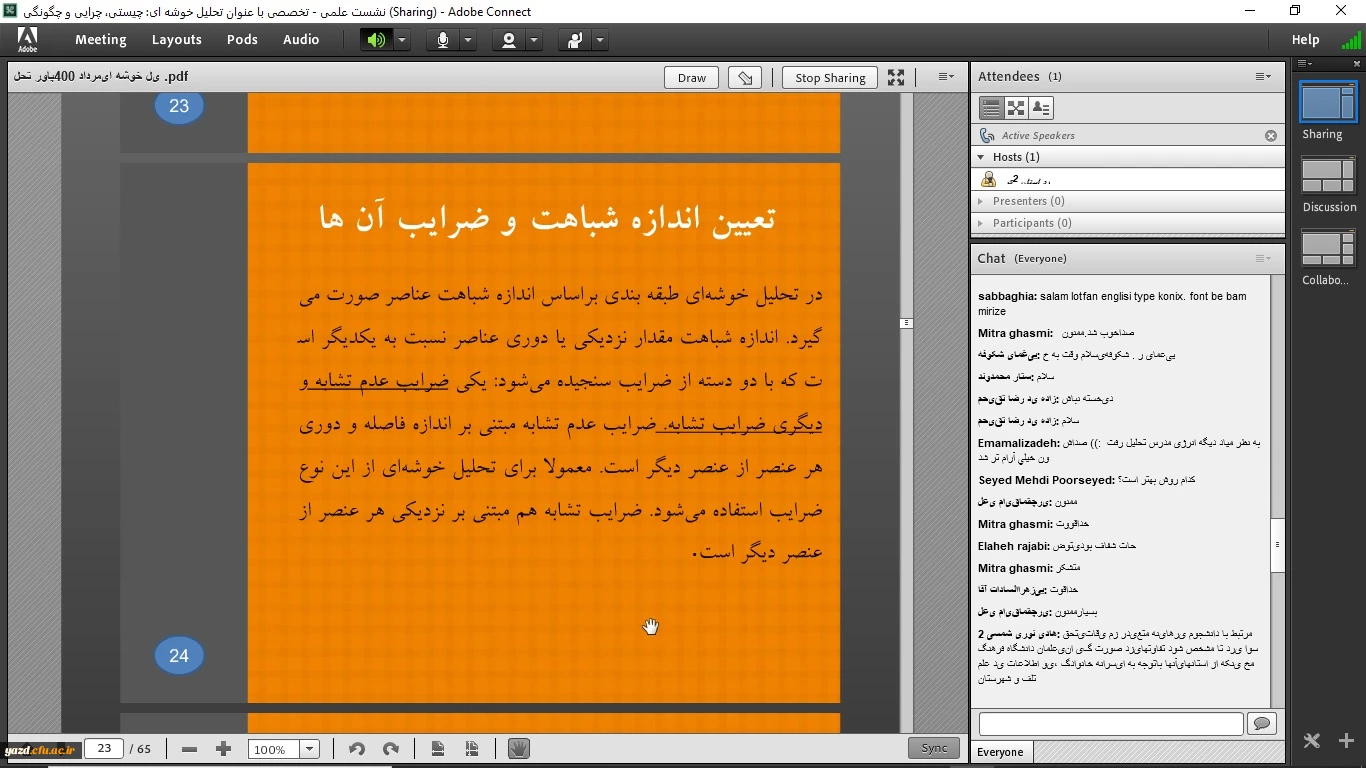Click the pointer tool icon beside Draw
Screen dimensions: 1366x768
pos(745,78)
